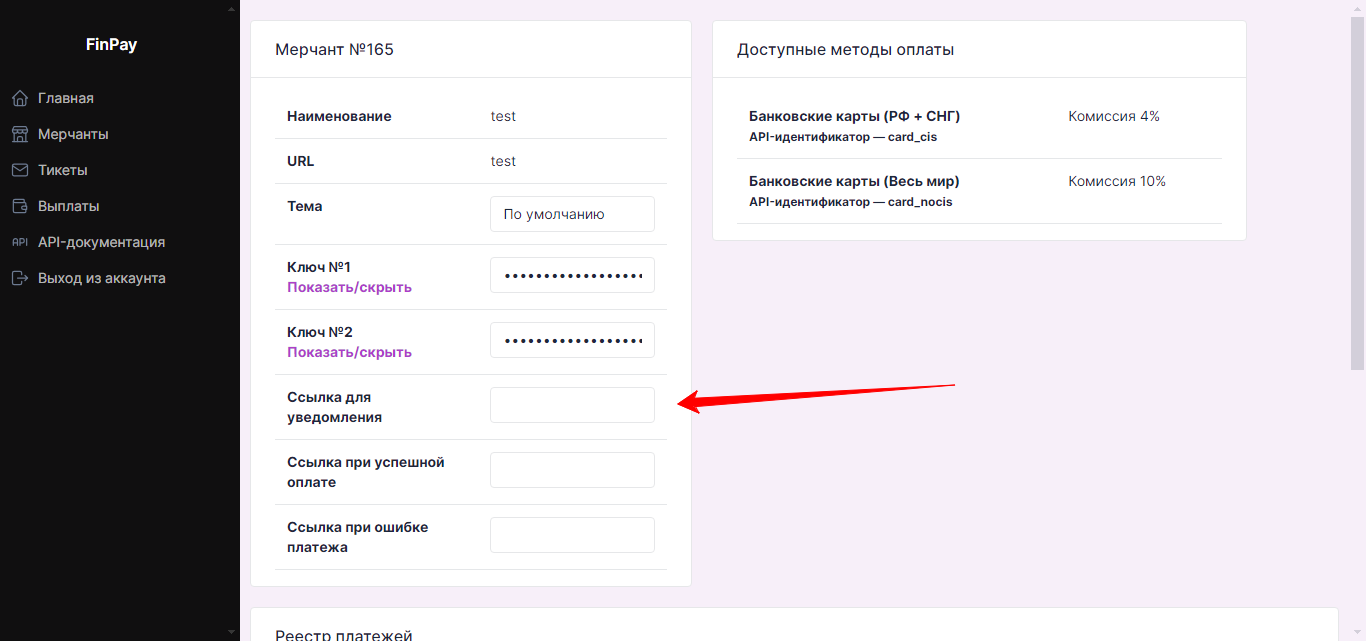1366x641 pixels.
Task: Select Главная in the navigation menu
Action: 65,97
